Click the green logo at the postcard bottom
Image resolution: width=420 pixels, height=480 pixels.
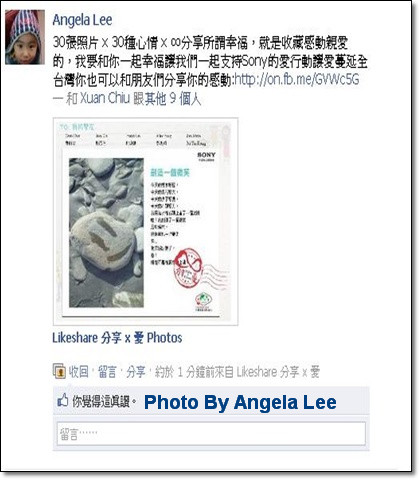click(x=203, y=301)
